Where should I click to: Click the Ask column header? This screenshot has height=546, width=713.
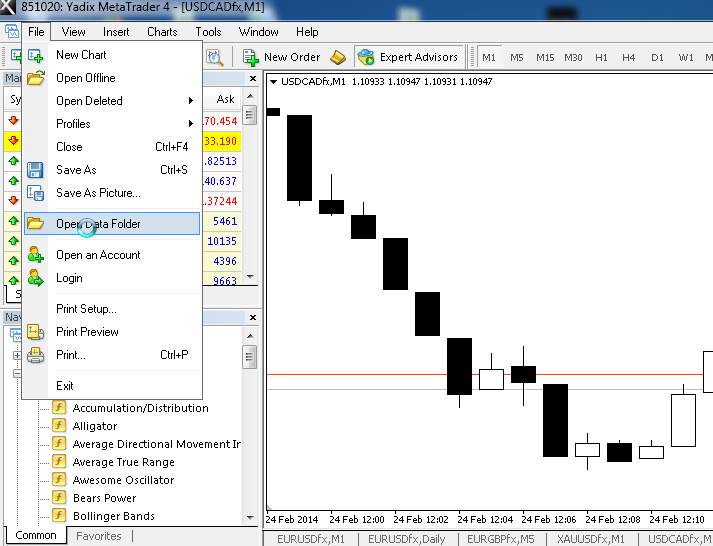pos(225,99)
